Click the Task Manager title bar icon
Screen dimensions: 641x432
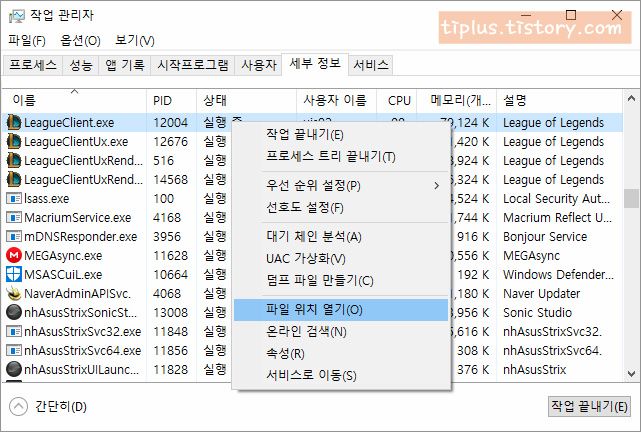pyautogui.click(x=17, y=16)
